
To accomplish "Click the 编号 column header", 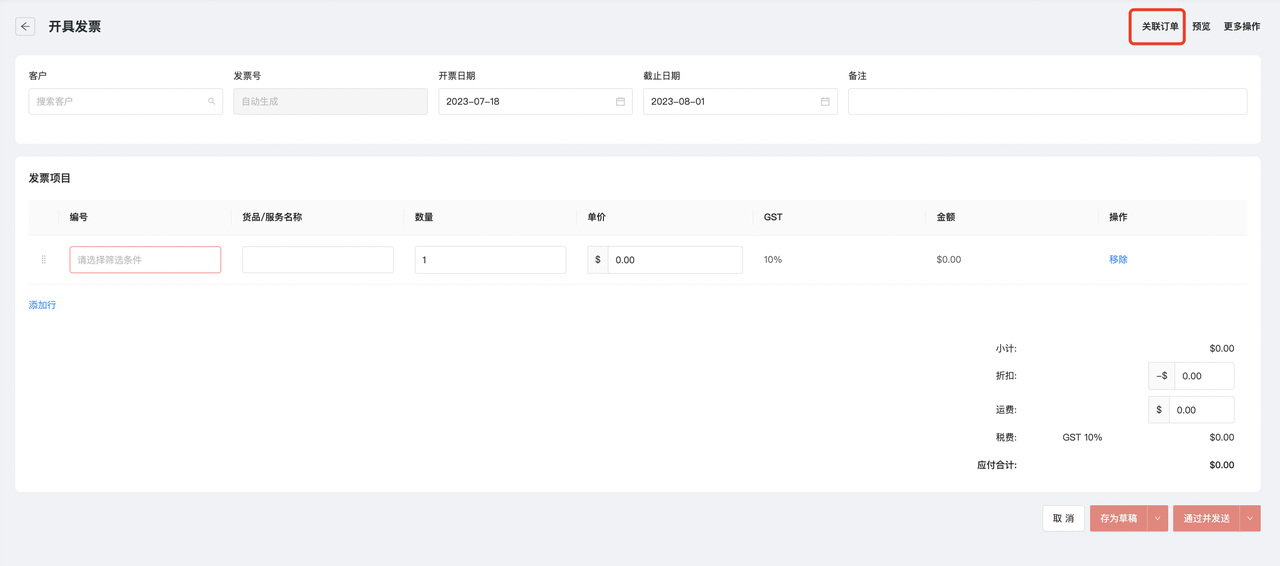I will pyautogui.click(x=79, y=217).
